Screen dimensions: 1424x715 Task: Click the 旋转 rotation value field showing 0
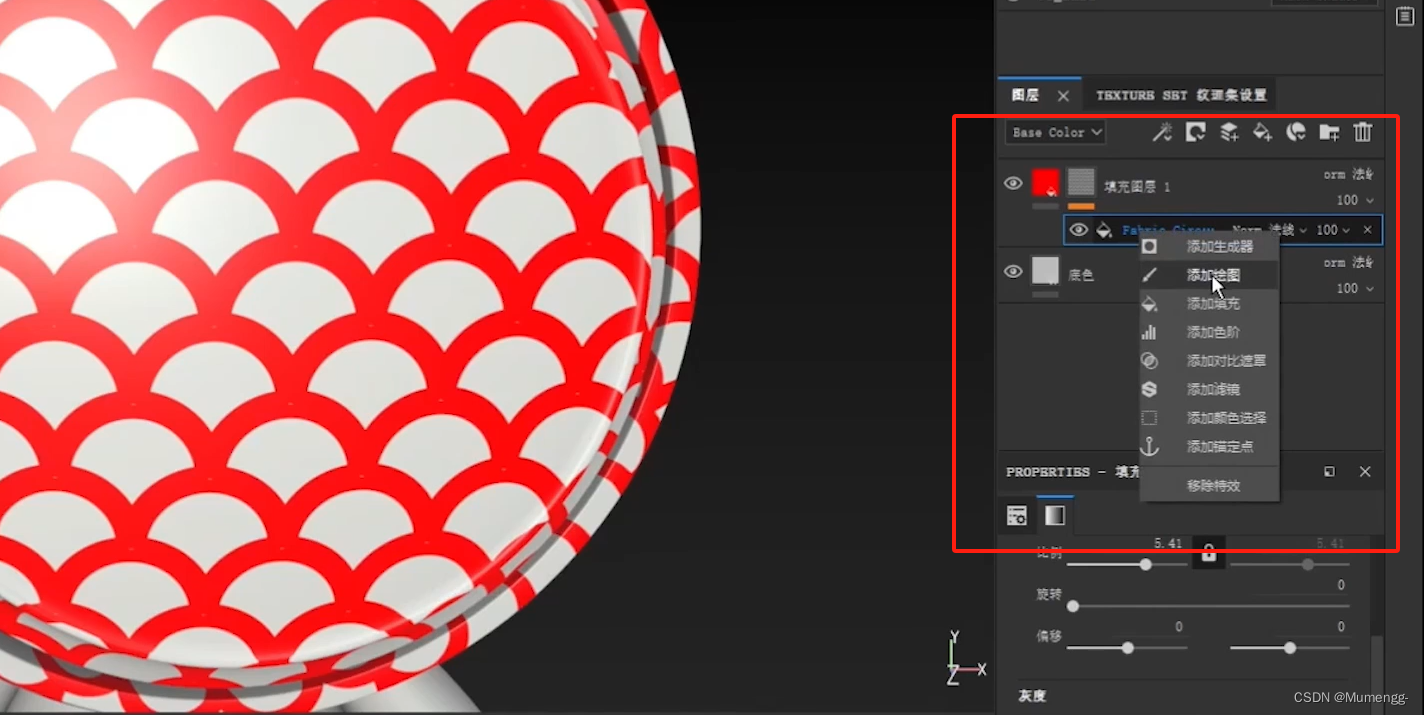[x=1341, y=586]
